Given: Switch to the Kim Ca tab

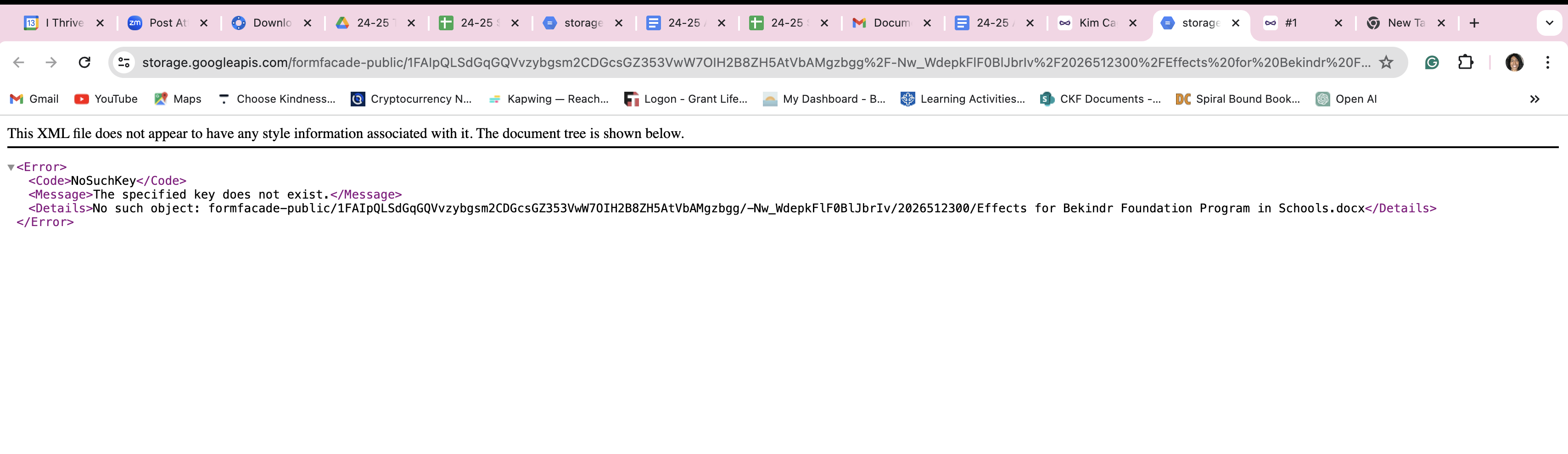Looking at the screenshot, I should [x=1090, y=23].
